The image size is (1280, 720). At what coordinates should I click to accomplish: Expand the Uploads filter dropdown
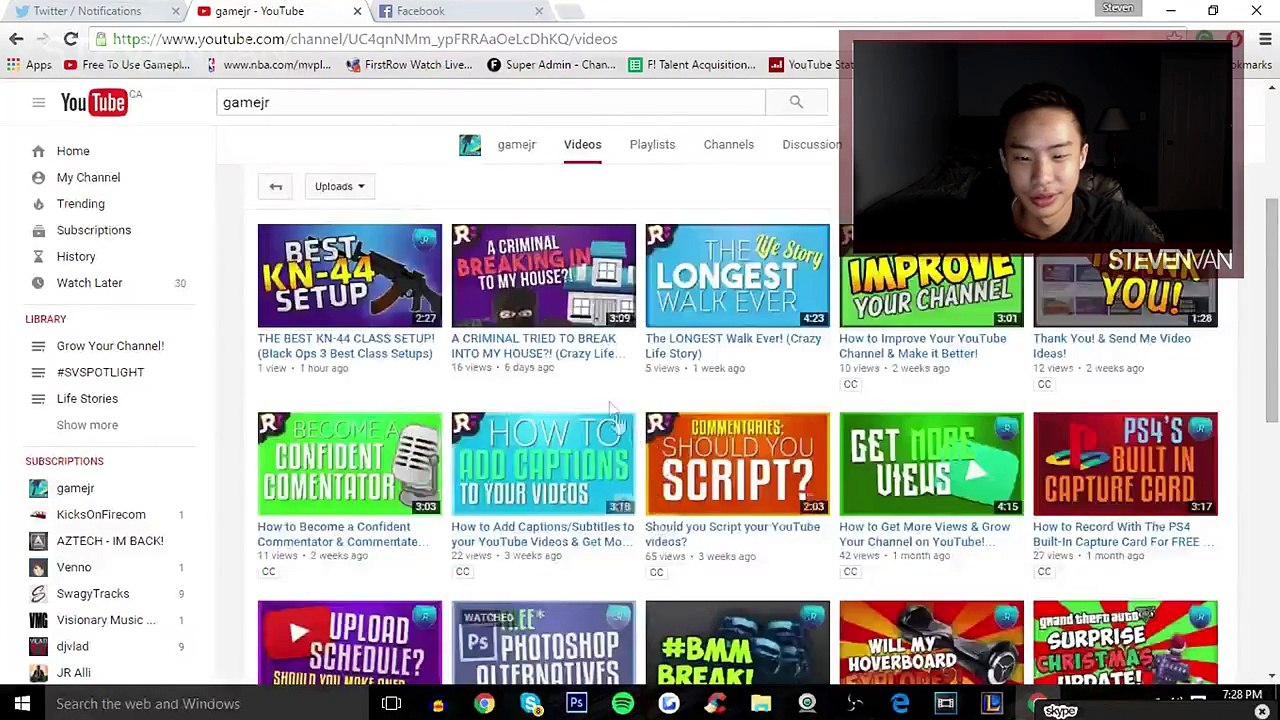coord(339,186)
